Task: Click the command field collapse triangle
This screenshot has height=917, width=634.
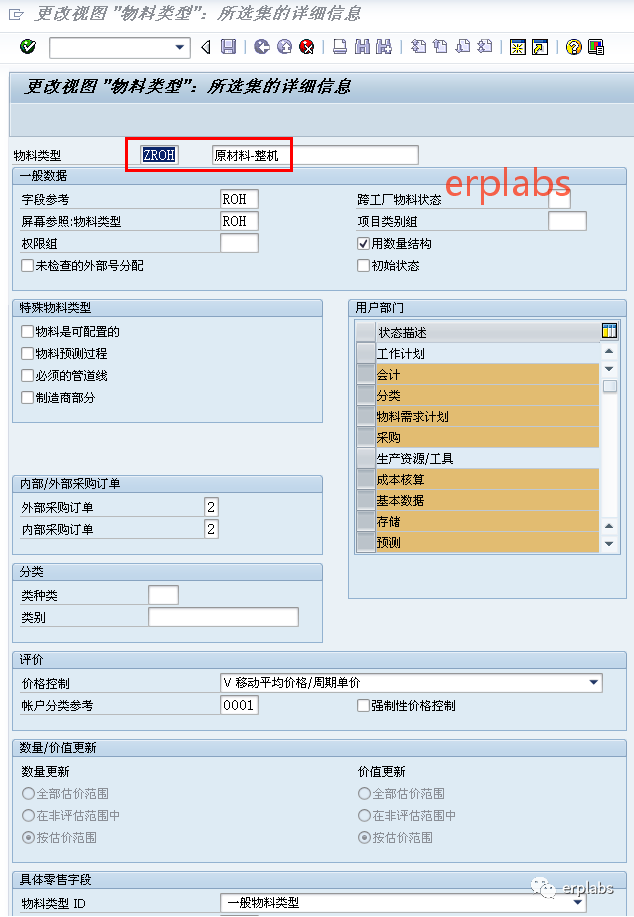Action: point(206,47)
